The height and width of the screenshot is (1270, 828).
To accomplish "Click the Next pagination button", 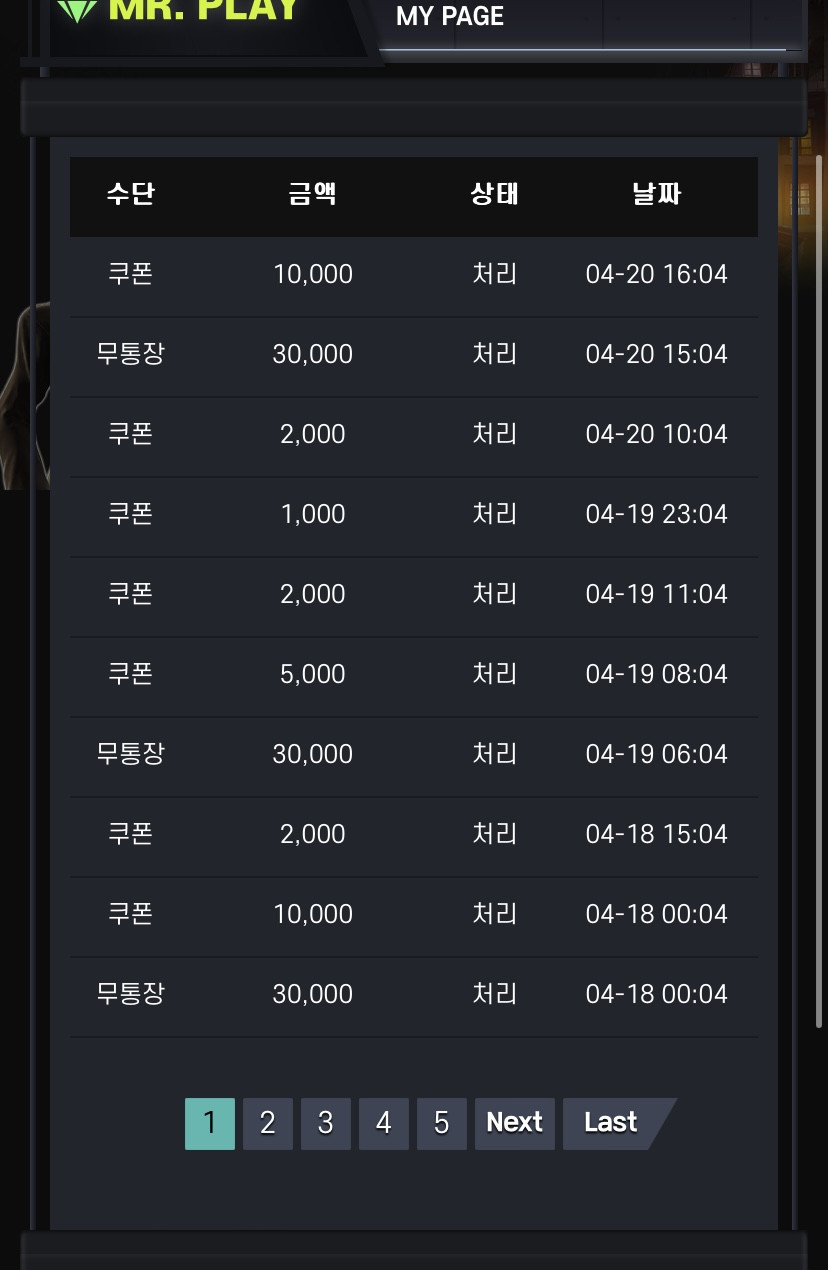I will [515, 1123].
